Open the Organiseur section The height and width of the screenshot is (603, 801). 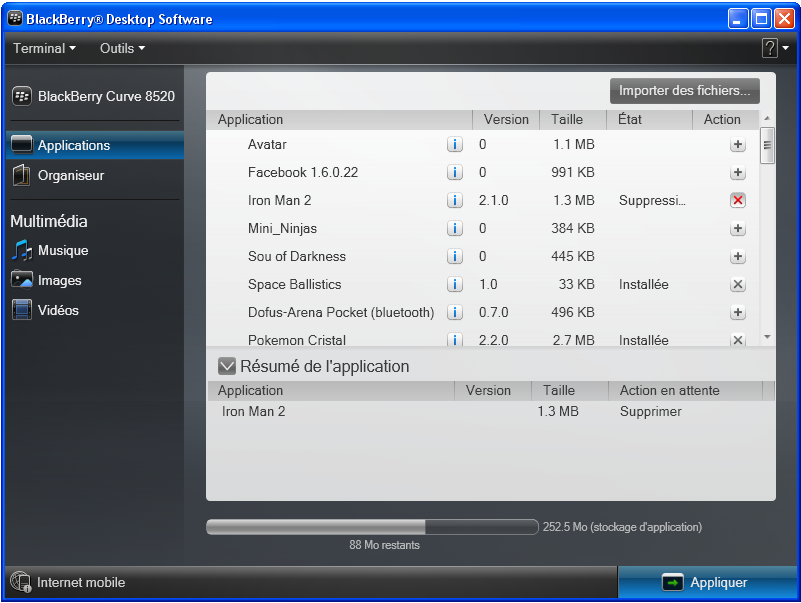pos(95,175)
